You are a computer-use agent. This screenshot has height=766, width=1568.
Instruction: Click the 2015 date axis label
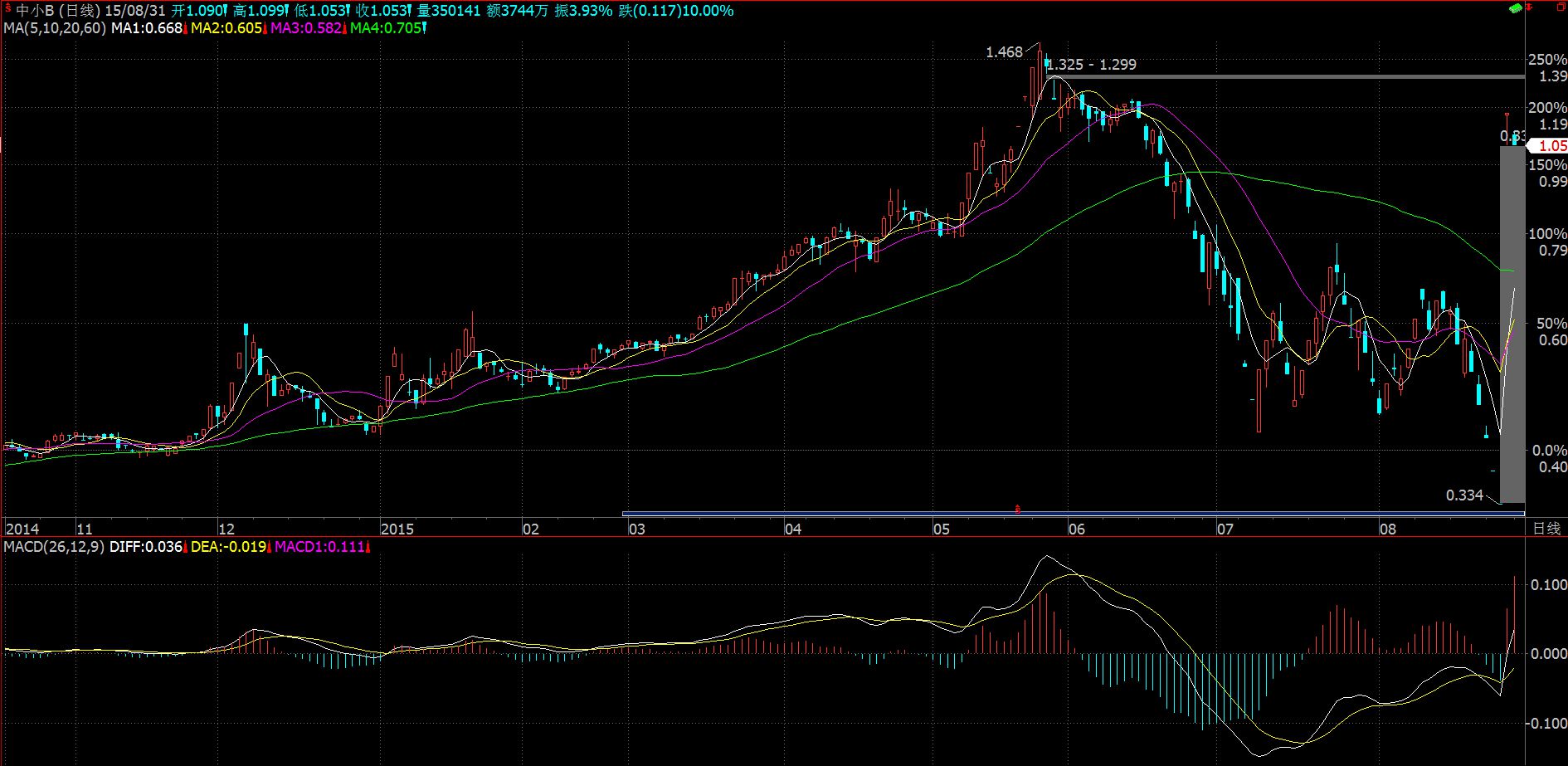397,529
